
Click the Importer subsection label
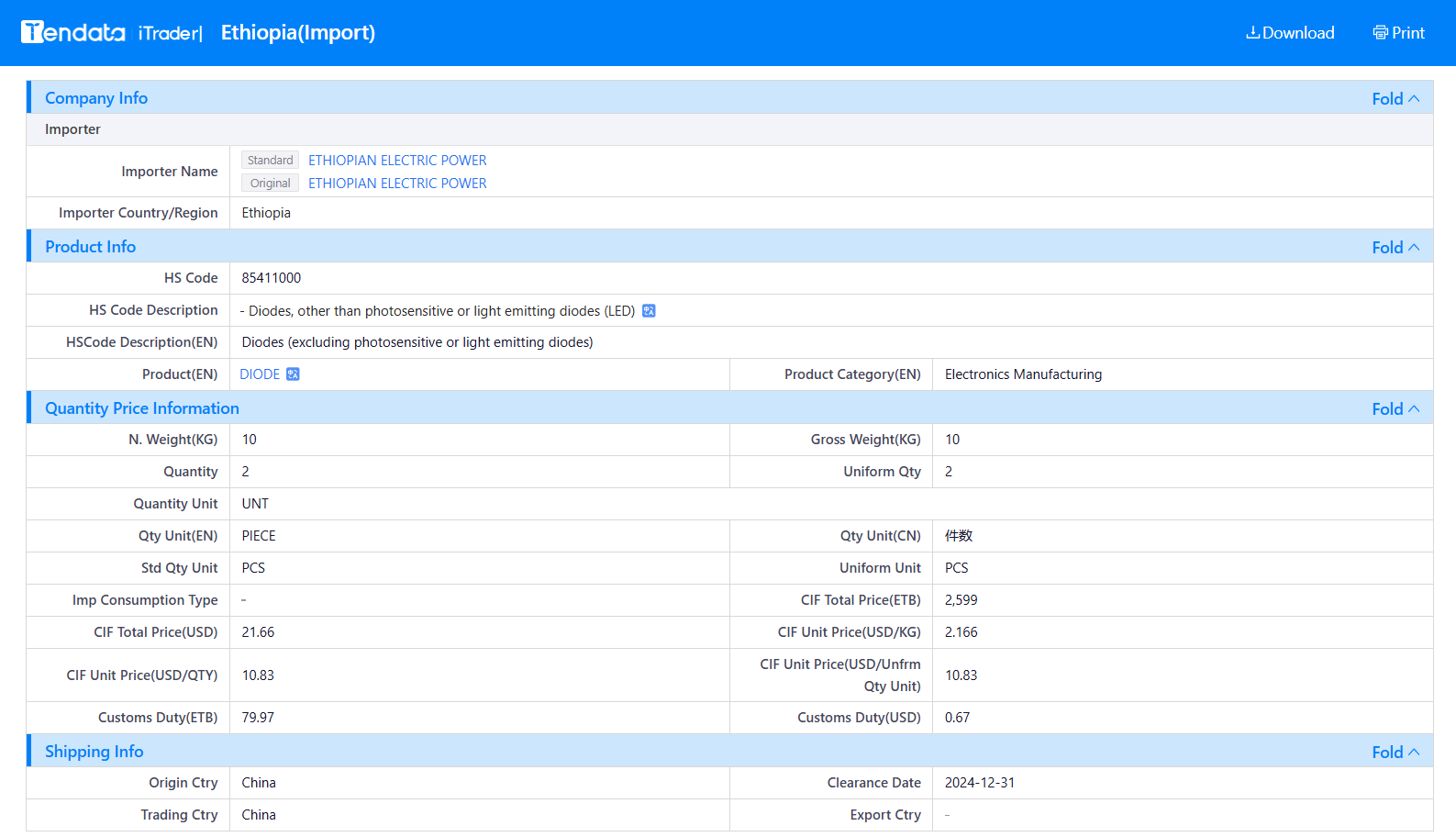[x=72, y=129]
